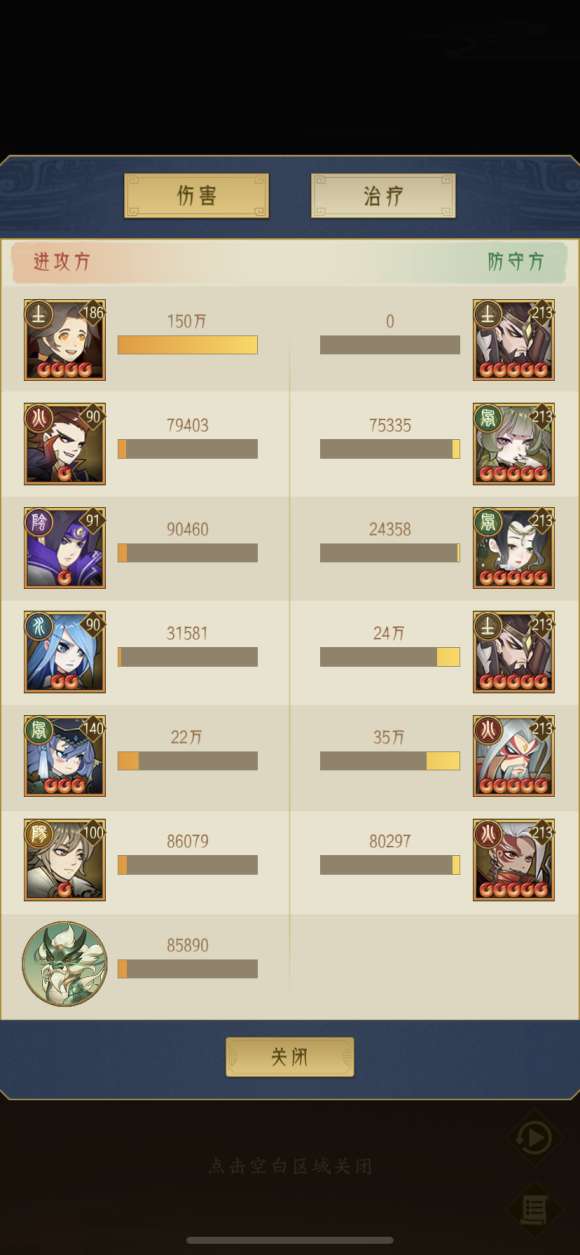
Task: Select the level 186 attacker hero portrait
Action: [65, 340]
